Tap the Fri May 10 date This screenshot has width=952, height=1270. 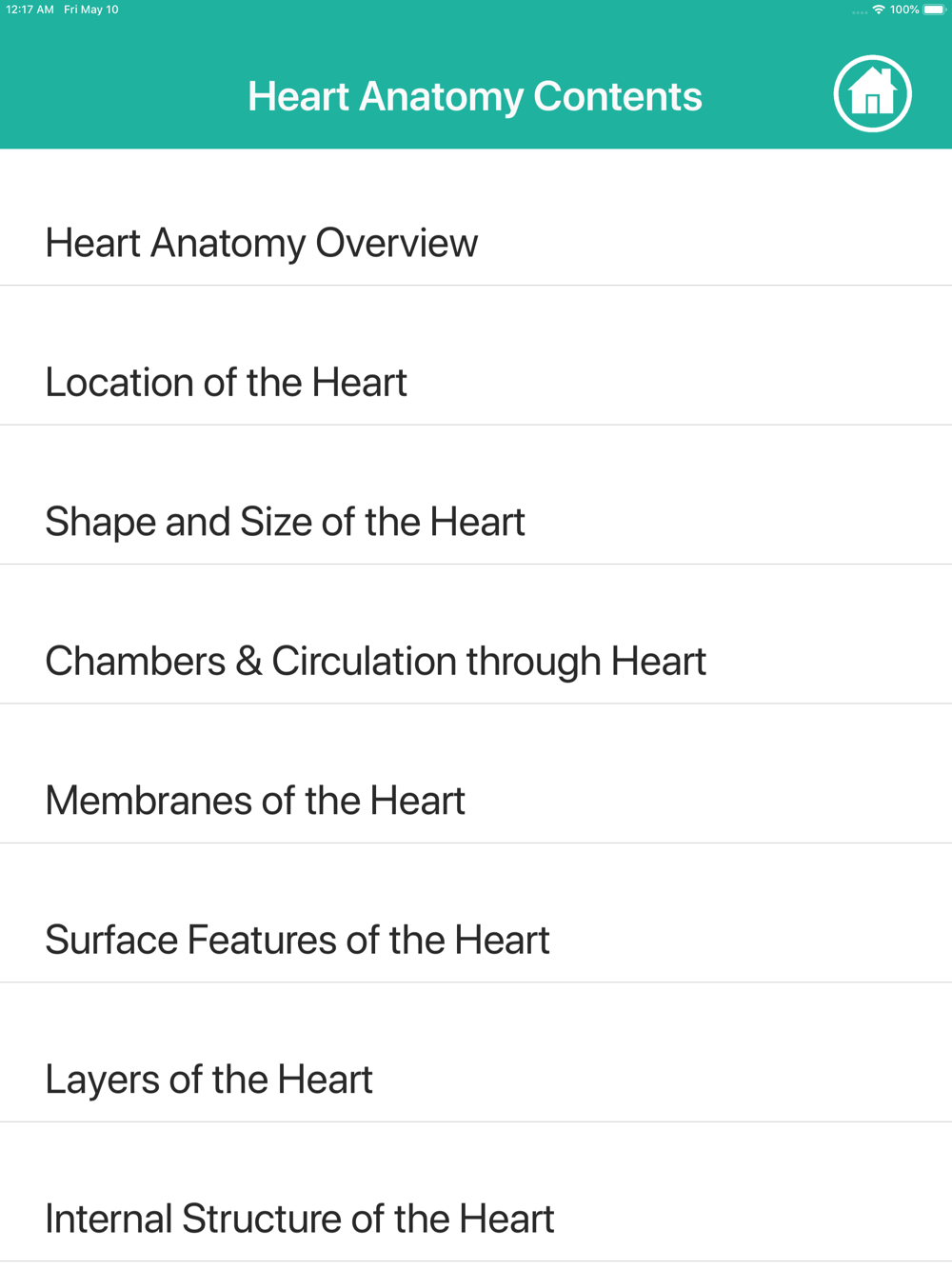click(x=91, y=10)
